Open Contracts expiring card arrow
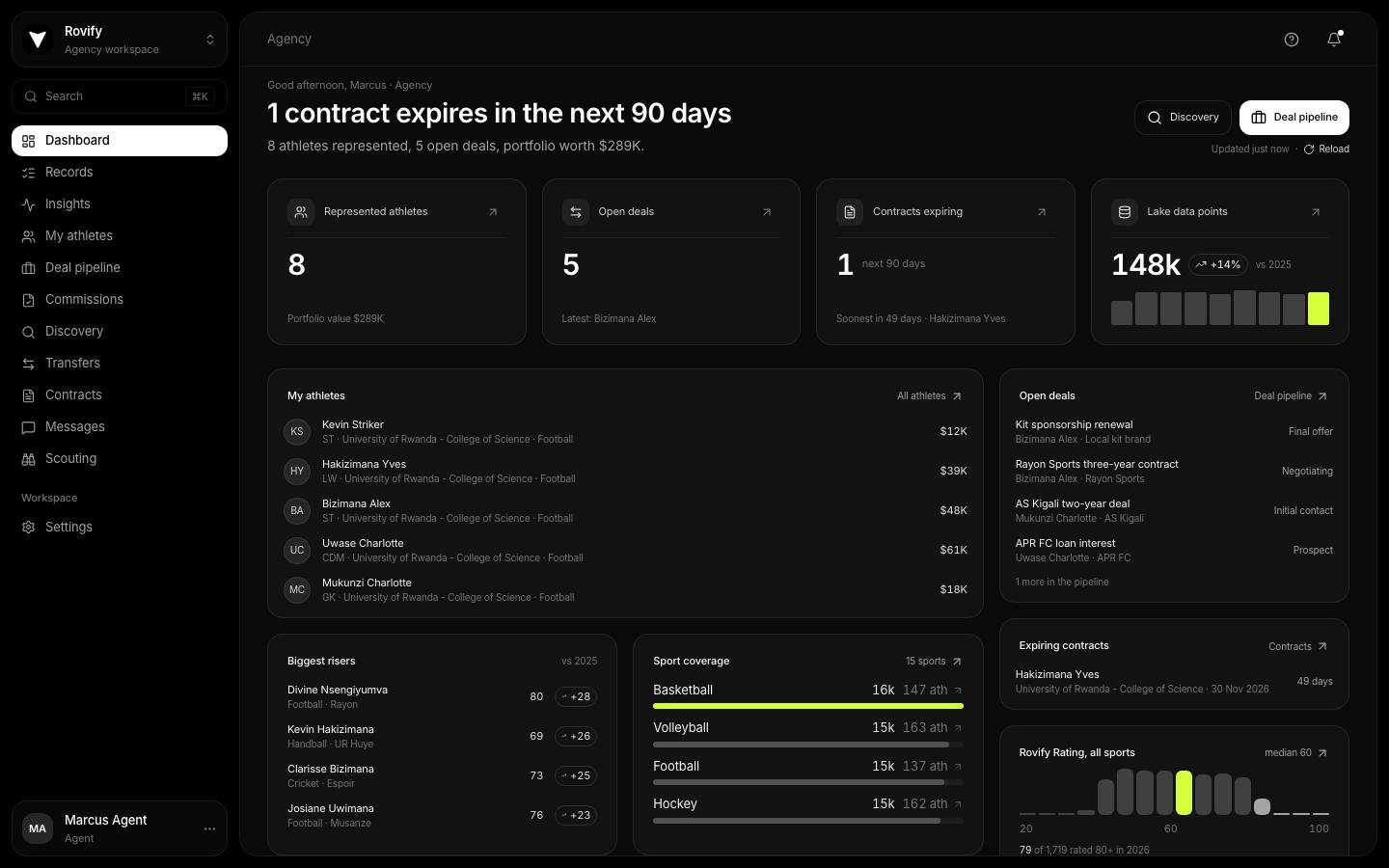The width and height of the screenshot is (1389, 868). point(1042,212)
